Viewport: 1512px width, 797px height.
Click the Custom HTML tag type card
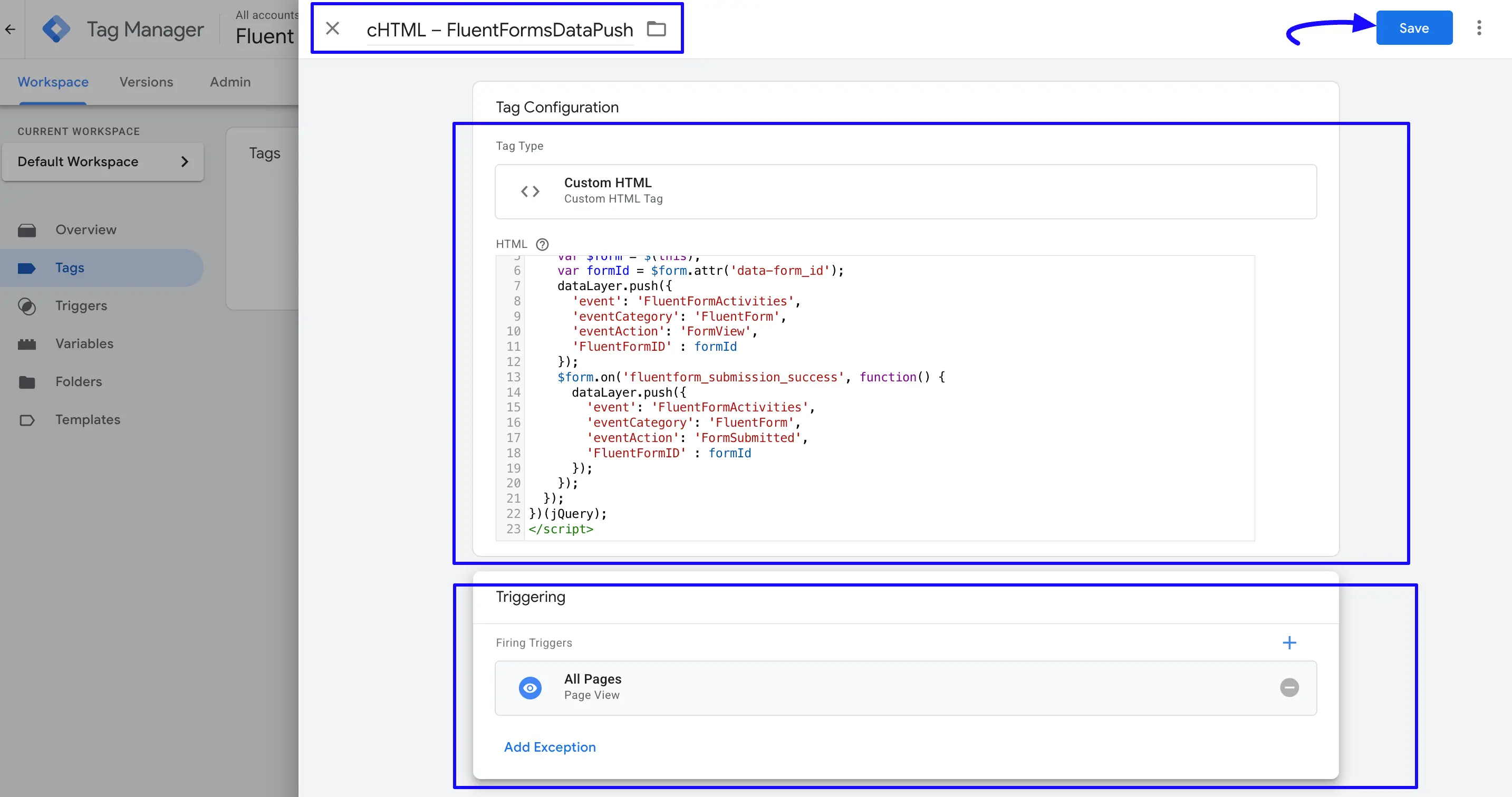coord(905,191)
